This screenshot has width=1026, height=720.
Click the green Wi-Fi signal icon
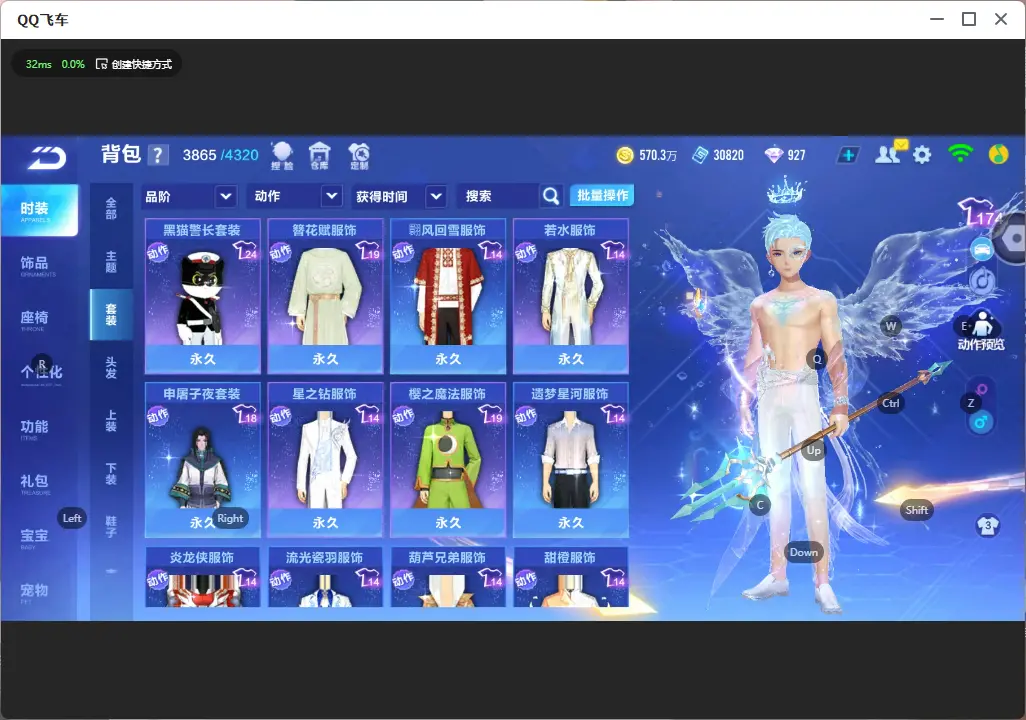click(960, 154)
